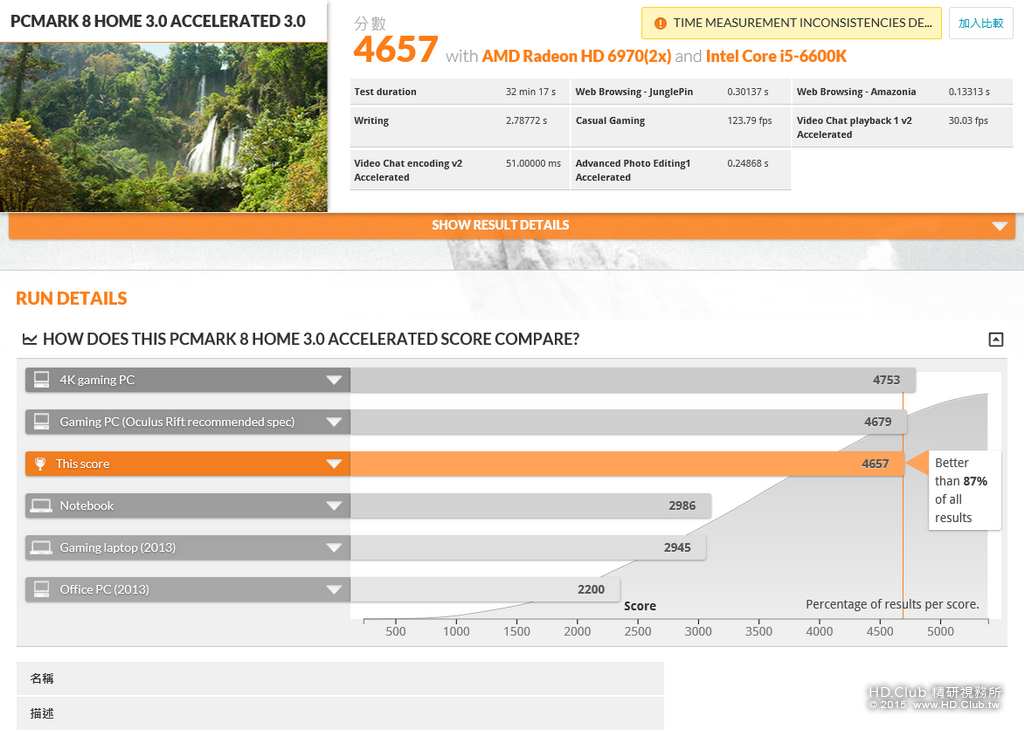Click the 2986 Notebook score bar

[x=530, y=505]
